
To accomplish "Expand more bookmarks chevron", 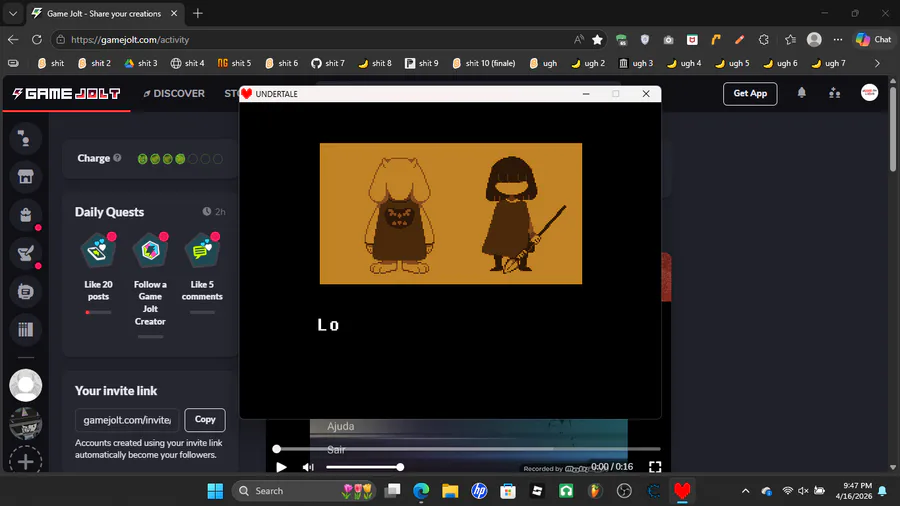I will click(x=877, y=63).
